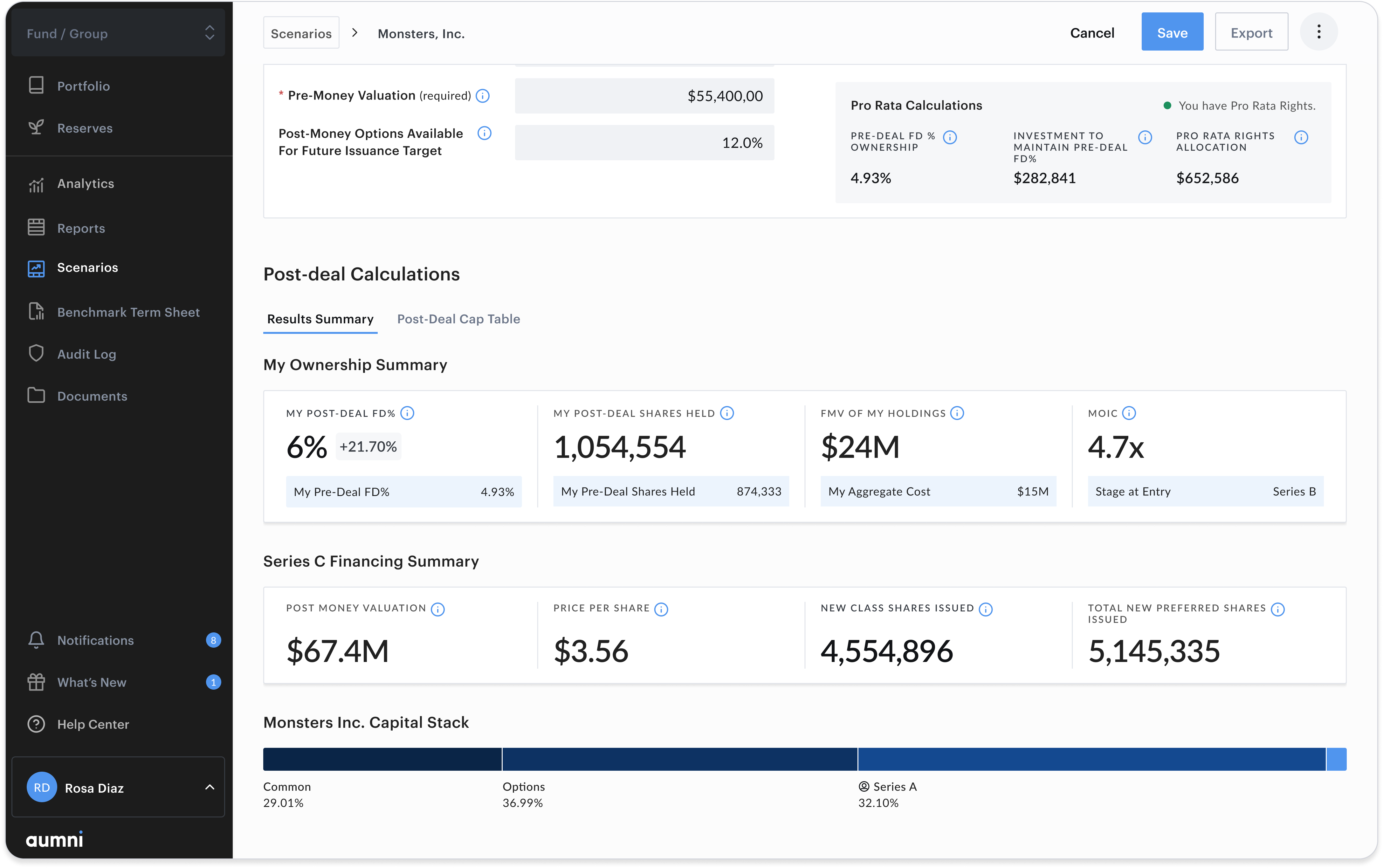Click info icon for Post-Money Options Available
This screenshot has height=868, width=1383.
[484, 133]
